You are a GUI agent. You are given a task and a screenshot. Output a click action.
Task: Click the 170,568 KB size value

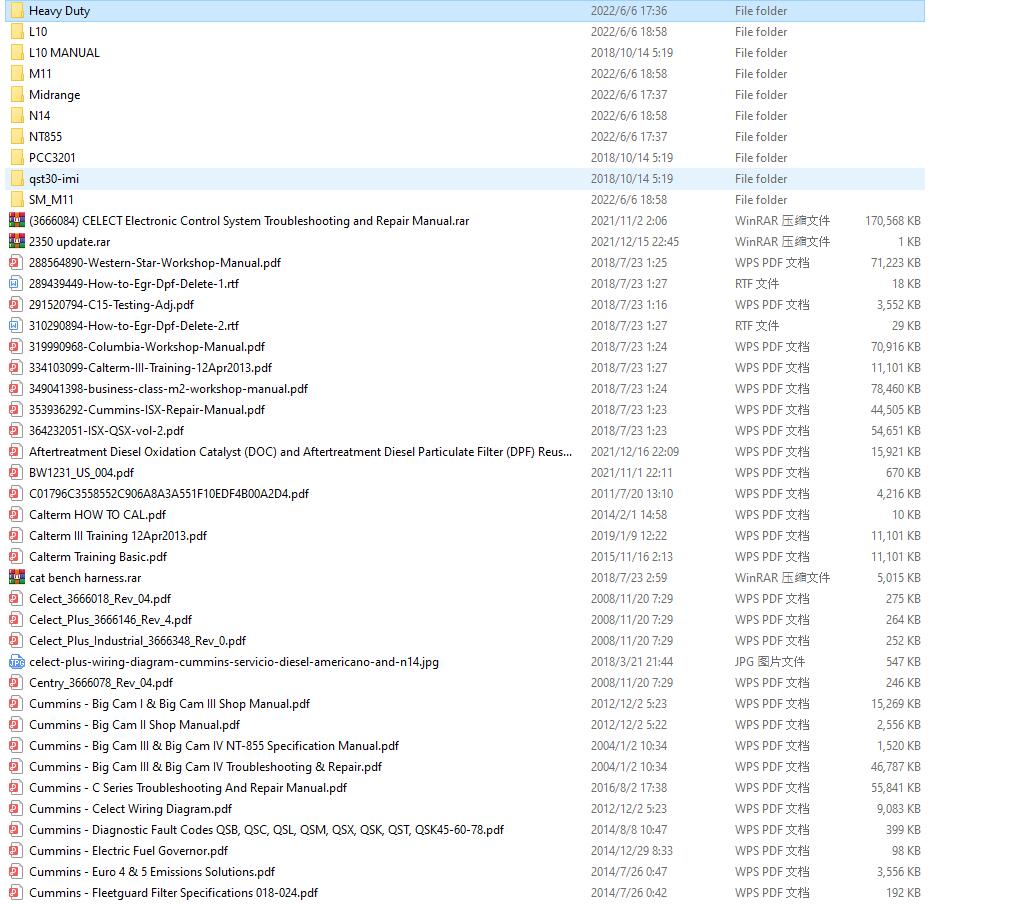(x=892, y=221)
